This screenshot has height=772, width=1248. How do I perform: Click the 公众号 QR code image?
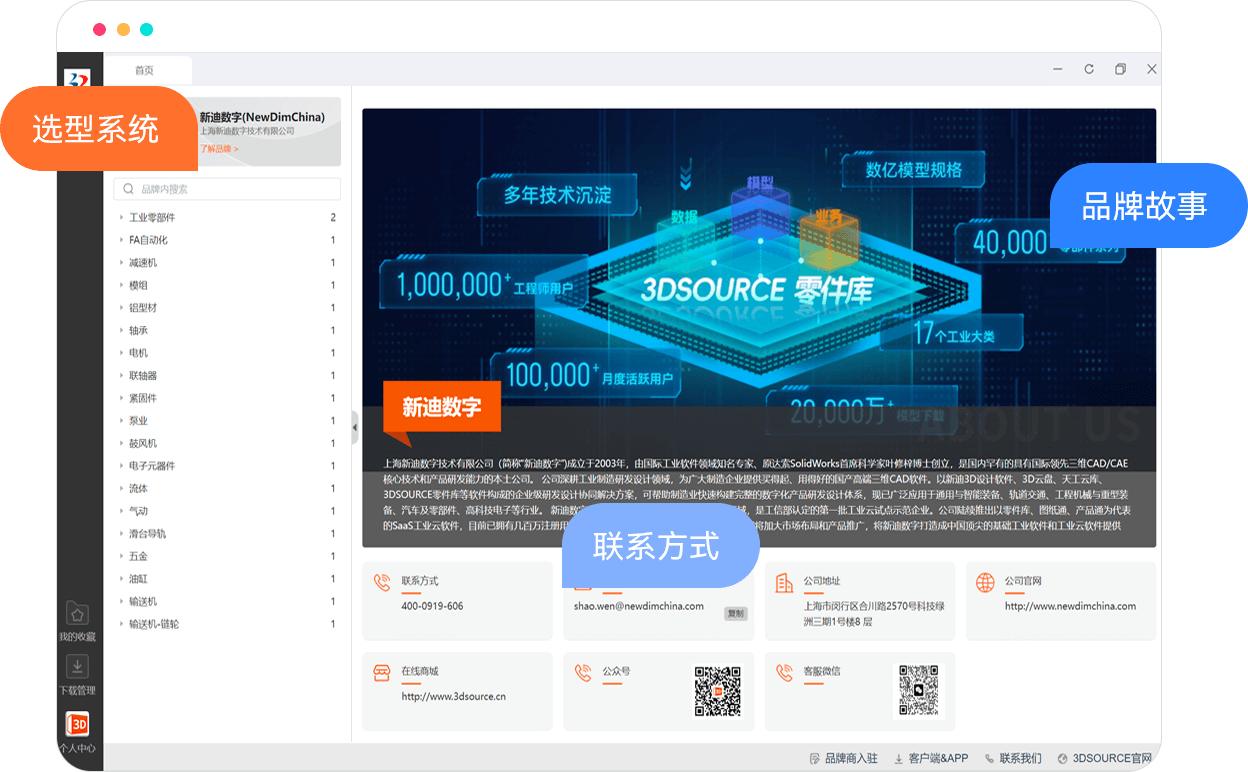tap(718, 692)
